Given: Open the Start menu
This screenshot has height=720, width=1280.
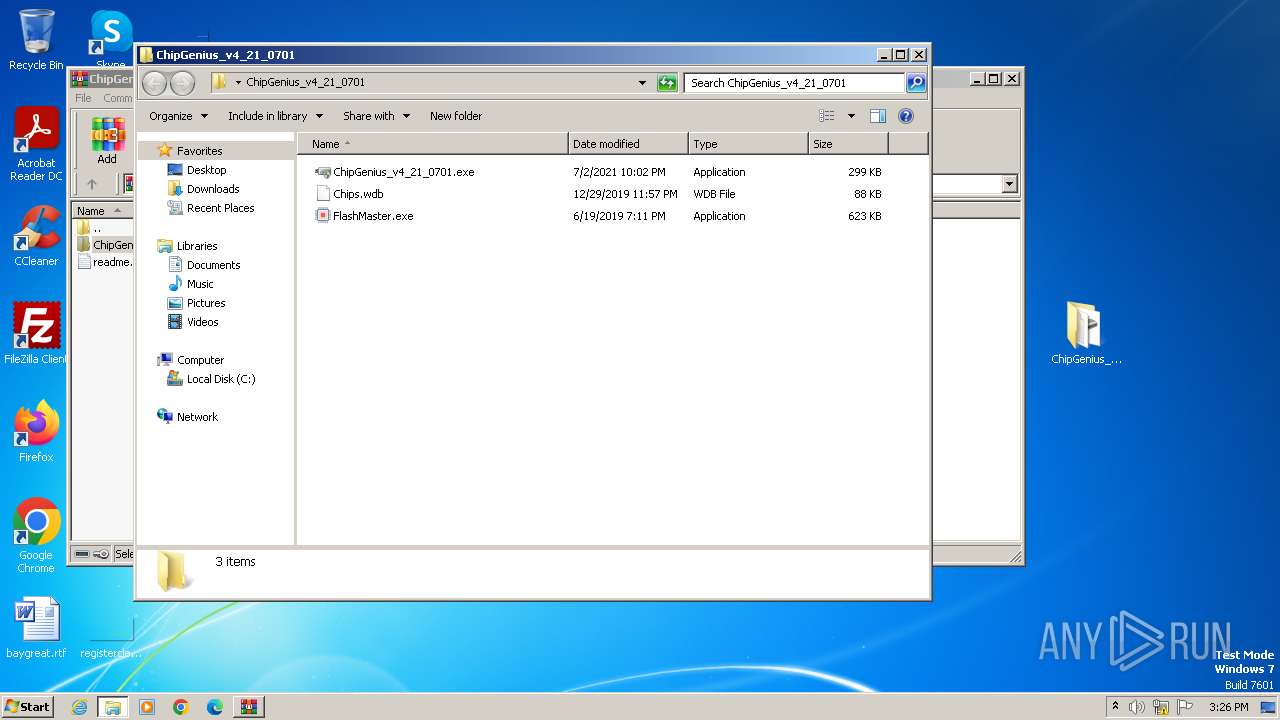Looking at the screenshot, I should click(x=28, y=707).
